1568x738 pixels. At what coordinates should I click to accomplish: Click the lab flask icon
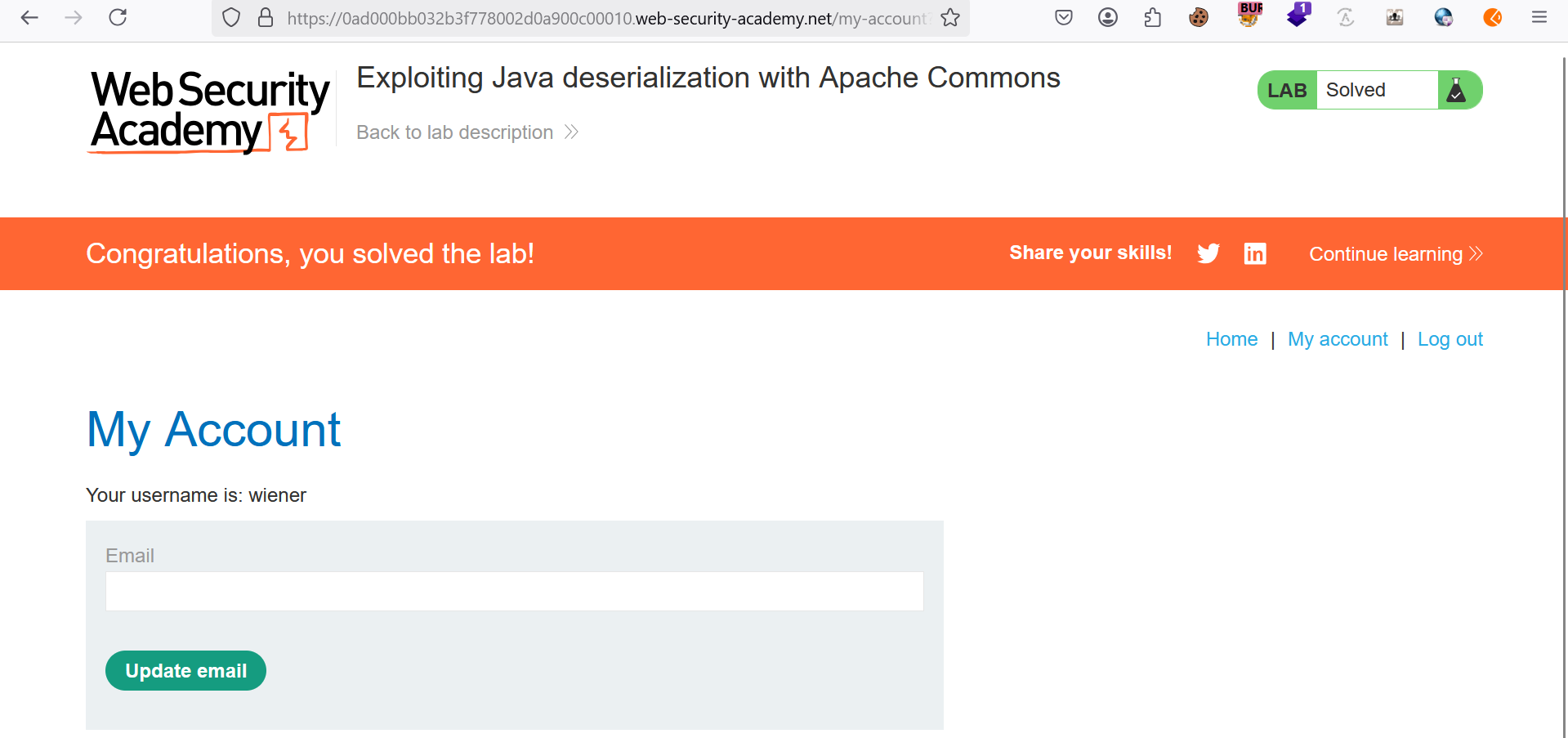click(x=1456, y=90)
